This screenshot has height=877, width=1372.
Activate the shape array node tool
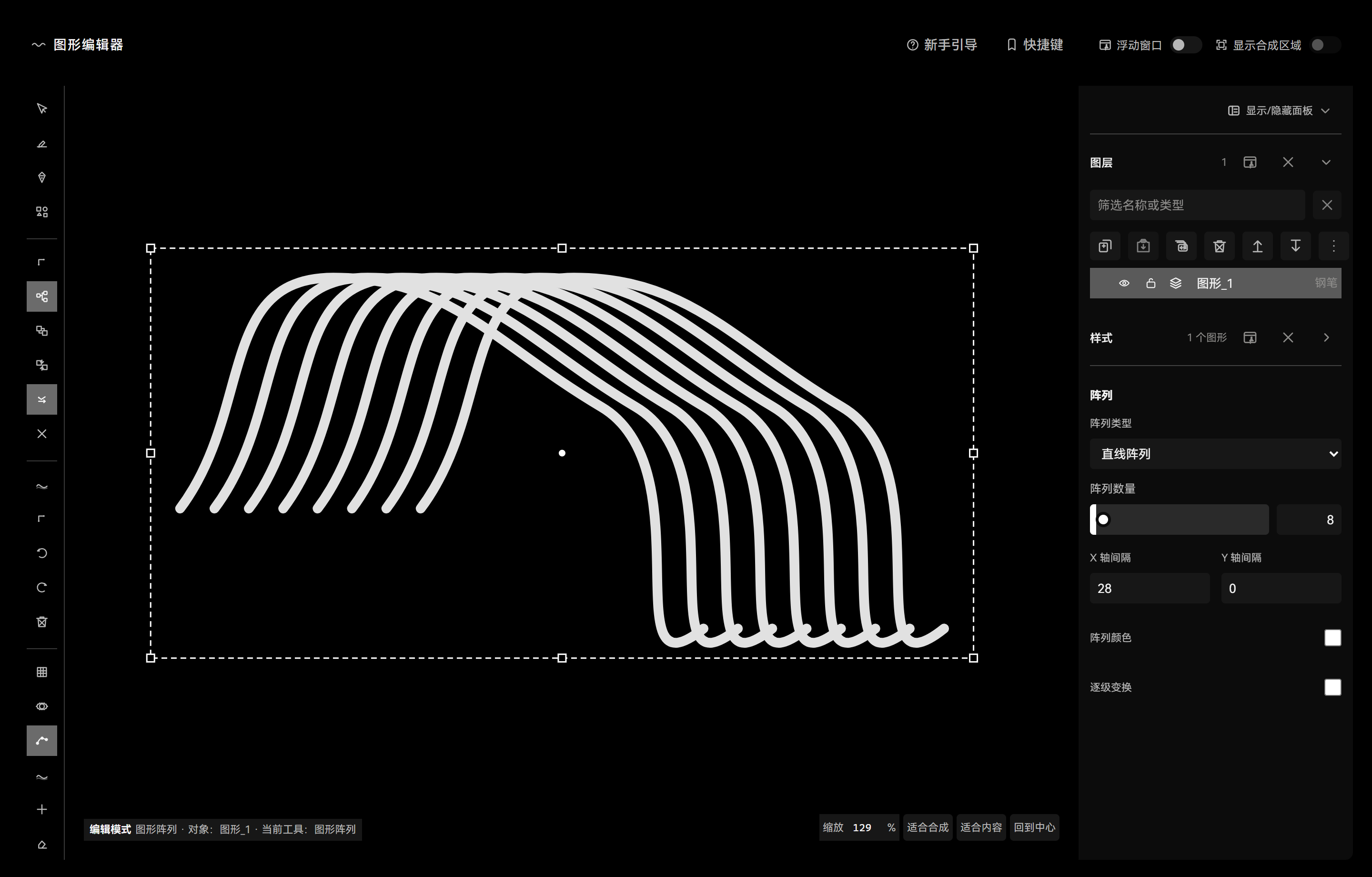41,296
